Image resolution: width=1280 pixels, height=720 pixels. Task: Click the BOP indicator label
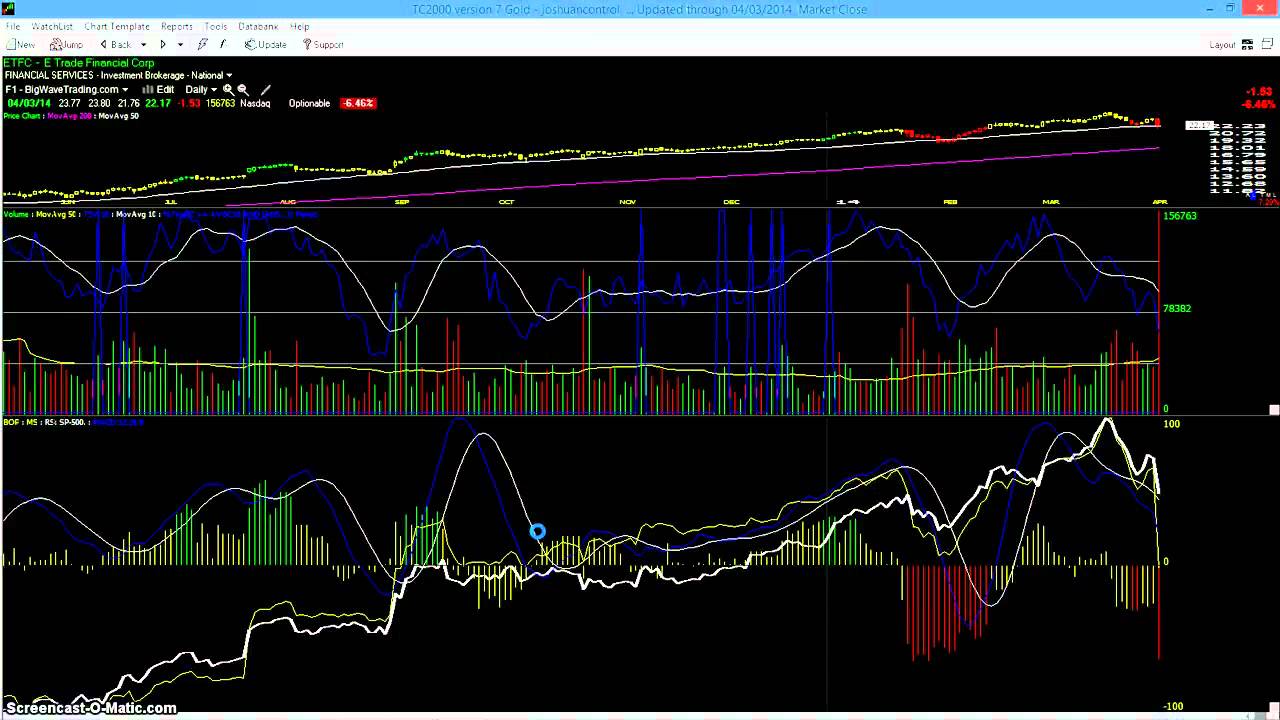coord(11,422)
